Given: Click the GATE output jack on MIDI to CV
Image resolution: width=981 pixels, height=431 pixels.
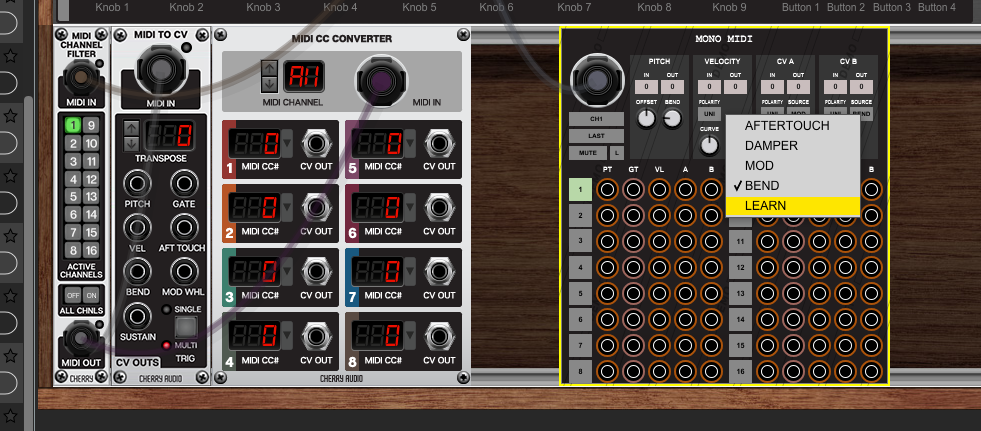Looking at the screenshot, I should [x=184, y=183].
